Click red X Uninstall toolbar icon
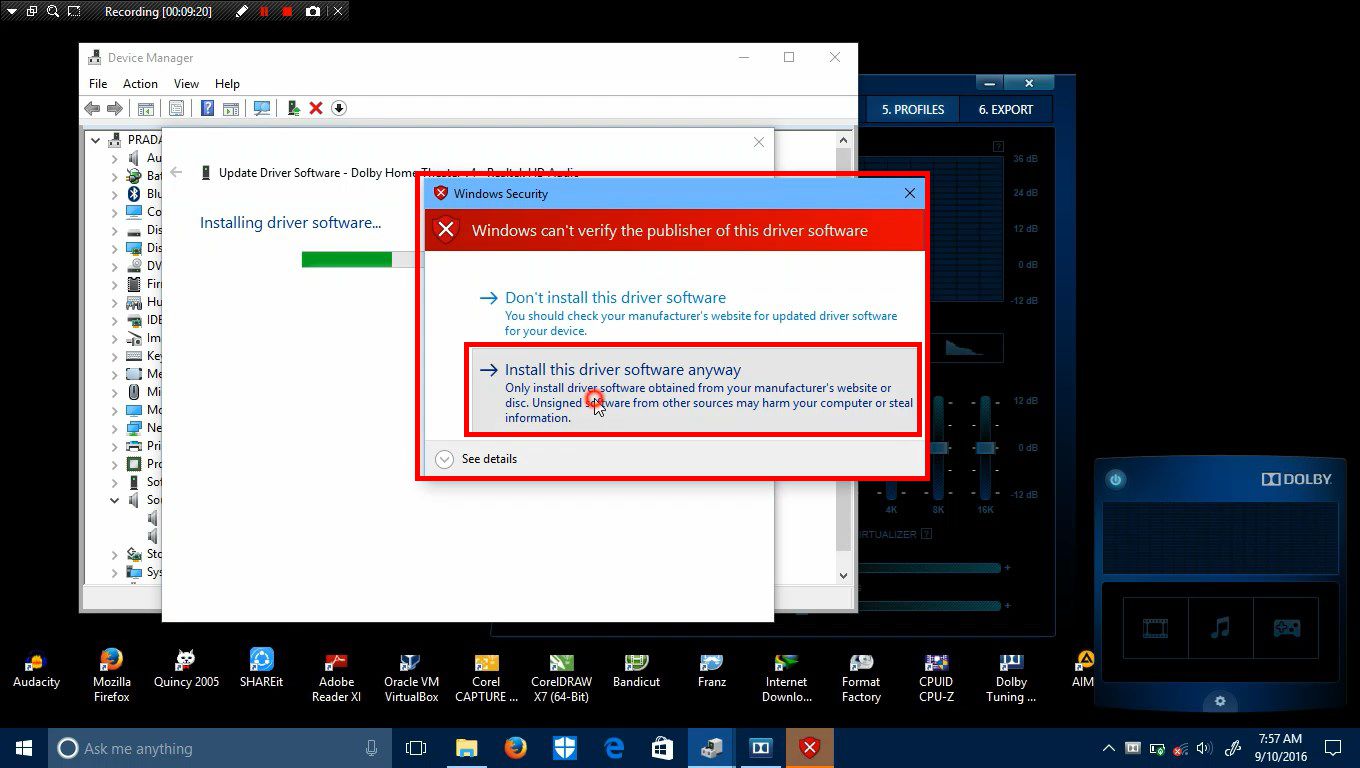 316,108
